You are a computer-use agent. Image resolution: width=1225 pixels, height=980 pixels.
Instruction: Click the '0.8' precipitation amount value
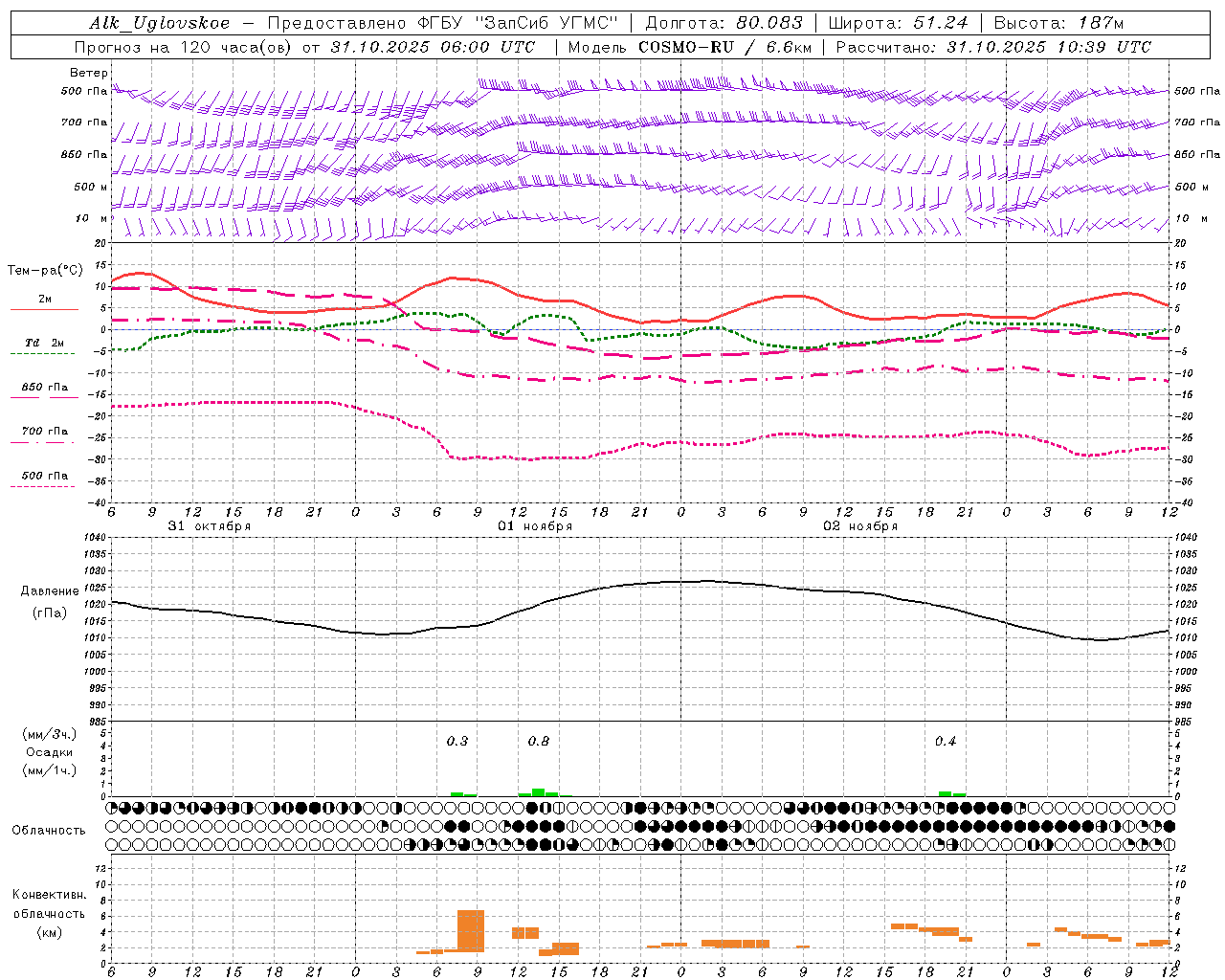click(x=539, y=741)
